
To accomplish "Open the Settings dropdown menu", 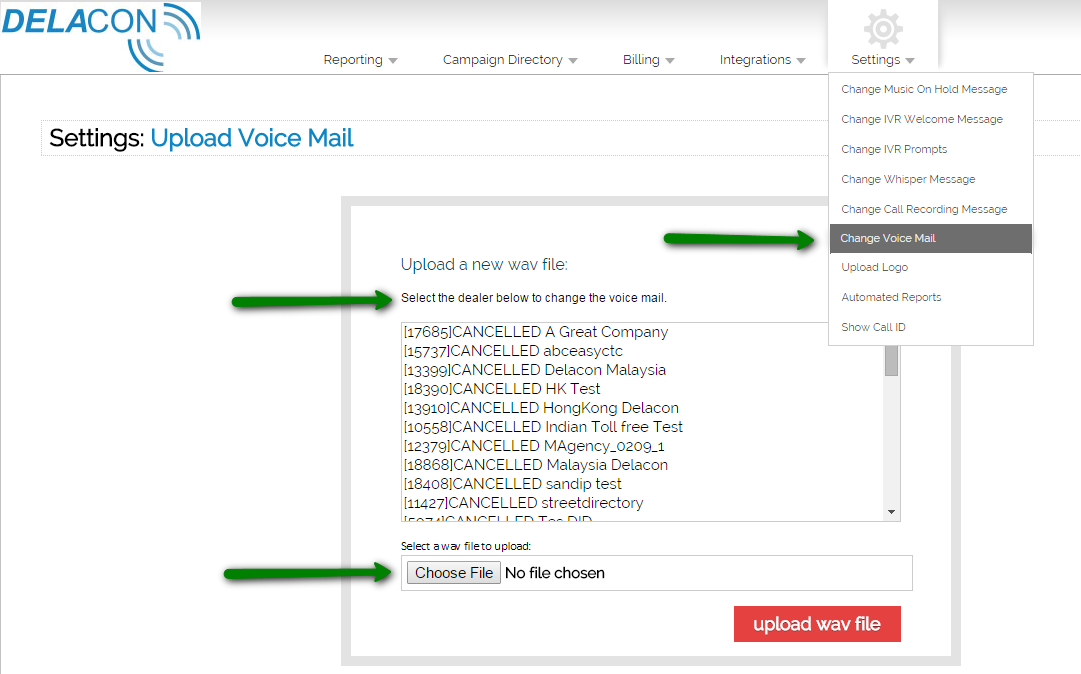I will [882, 60].
